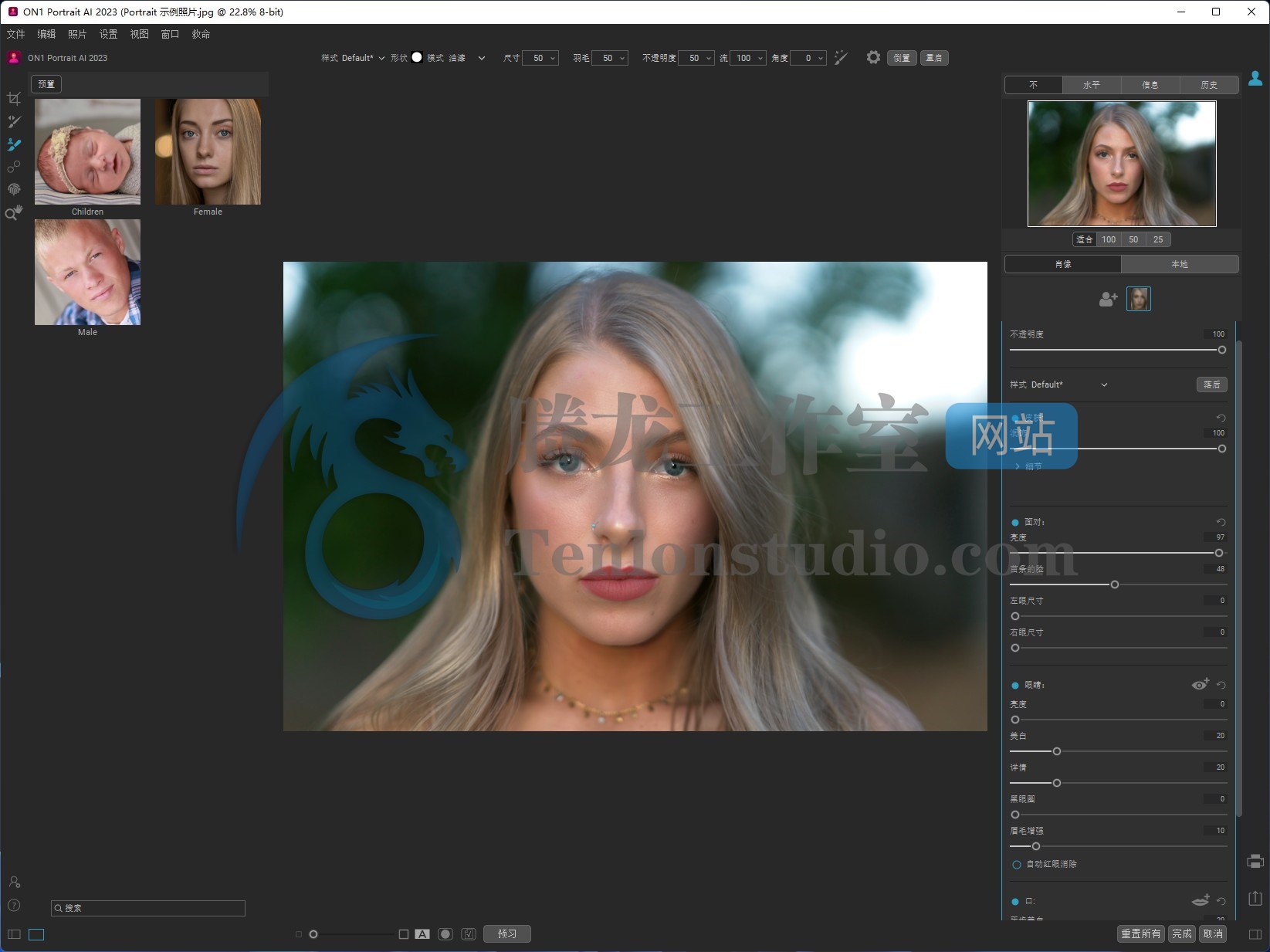Click the magic wand brush option icon
Viewport: 1270px width, 952px height.
pyautogui.click(x=841, y=58)
